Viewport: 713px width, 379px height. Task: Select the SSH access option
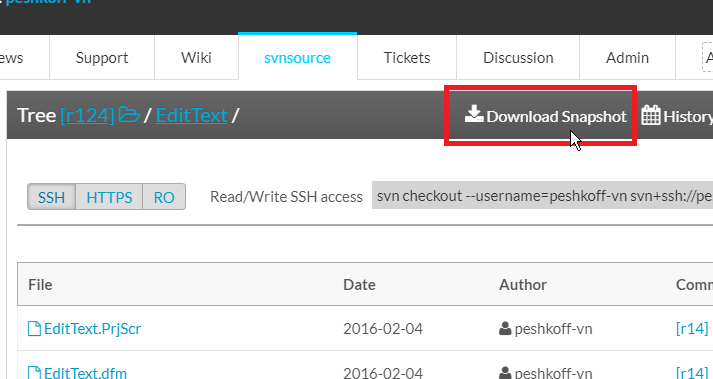click(51, 197)
